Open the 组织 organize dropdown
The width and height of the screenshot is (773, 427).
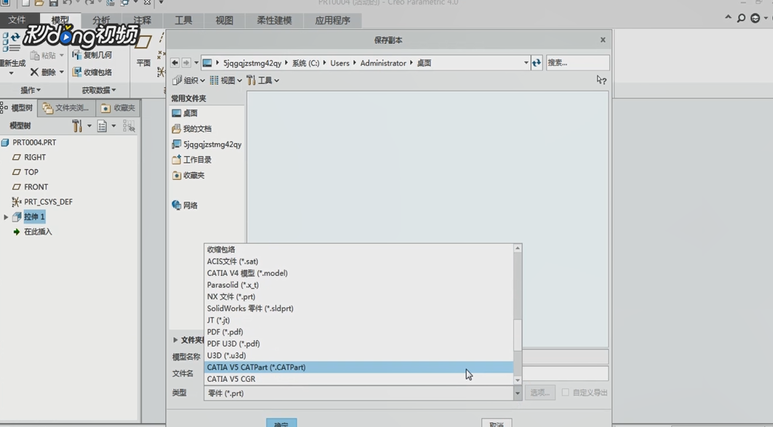(x=189, y=80)
